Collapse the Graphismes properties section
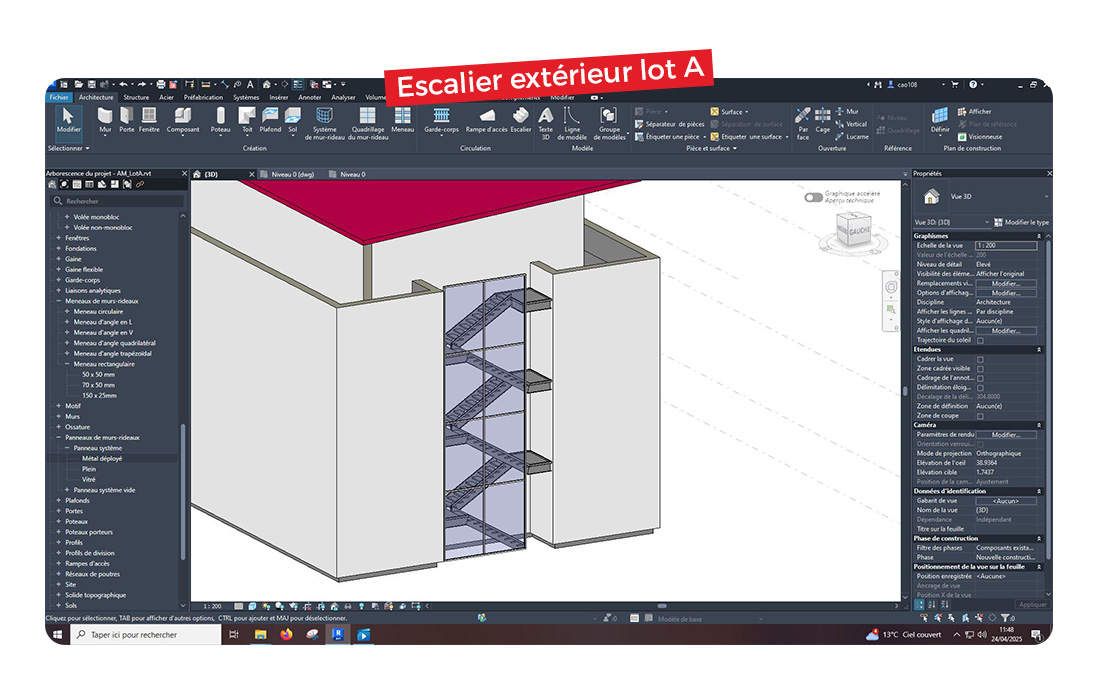This screenshot has height=697, width=1097. click(x=1039, y=237)
